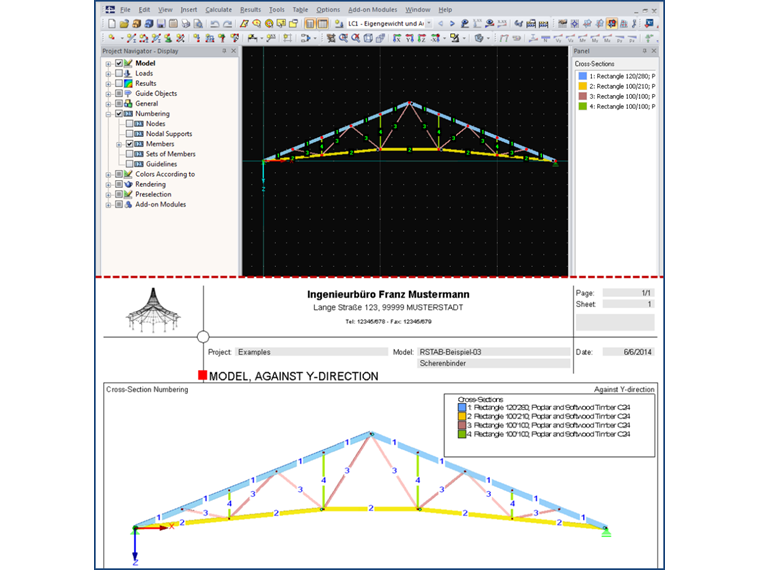Open the Calculate menu
Viewport: 760px width, 570px height.
(218, 10)
